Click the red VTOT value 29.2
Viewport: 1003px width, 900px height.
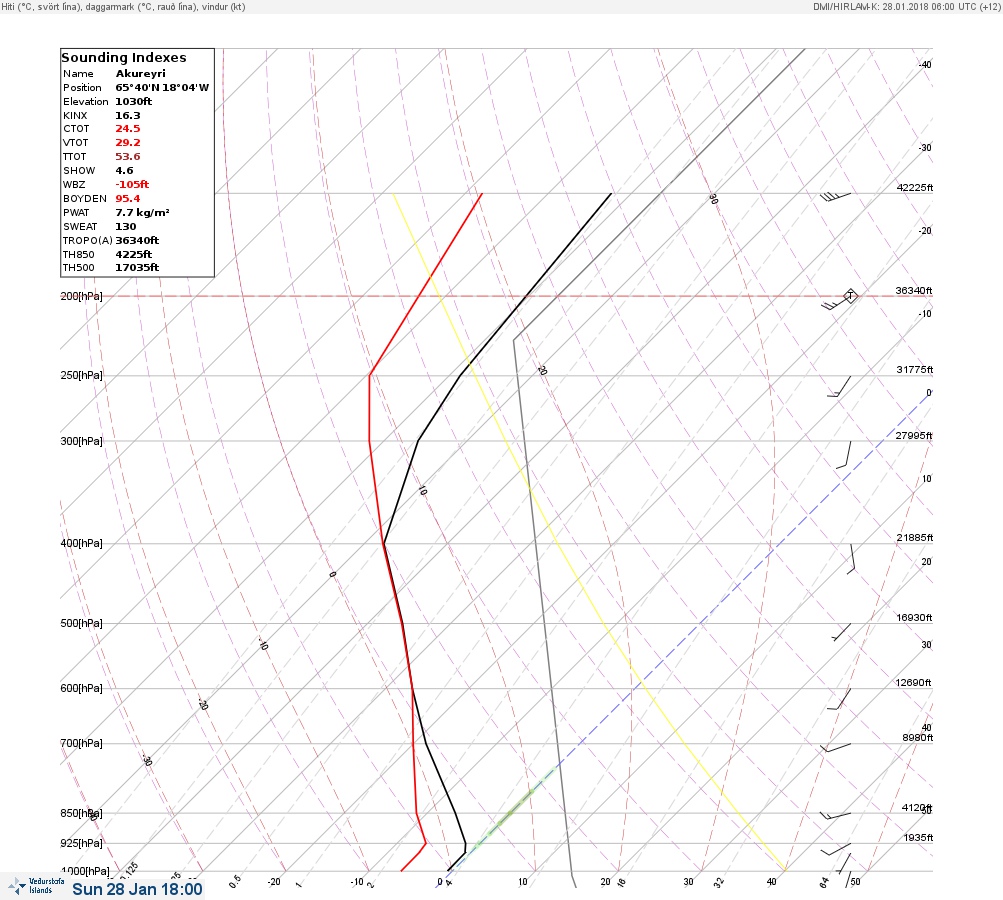click(127, 143)
